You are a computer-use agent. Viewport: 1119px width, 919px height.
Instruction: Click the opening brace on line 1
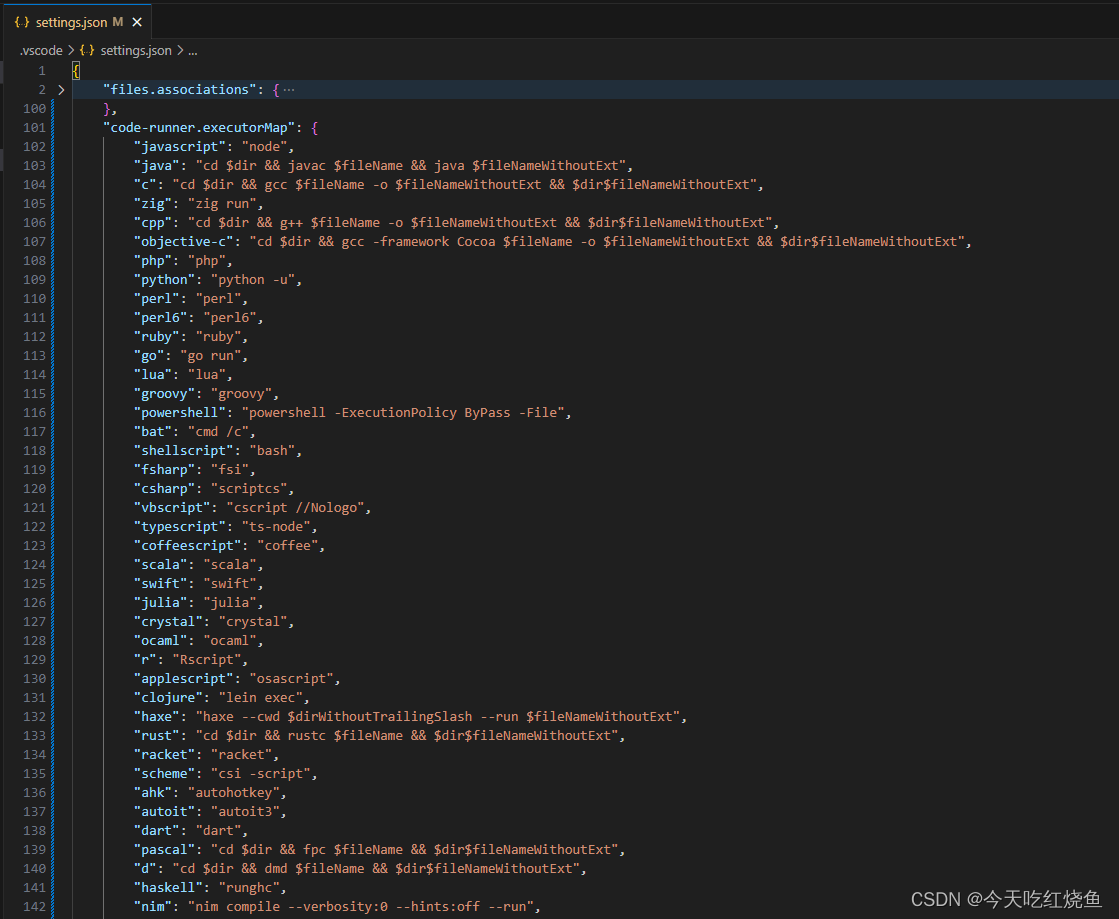click(x=75, y=70)
